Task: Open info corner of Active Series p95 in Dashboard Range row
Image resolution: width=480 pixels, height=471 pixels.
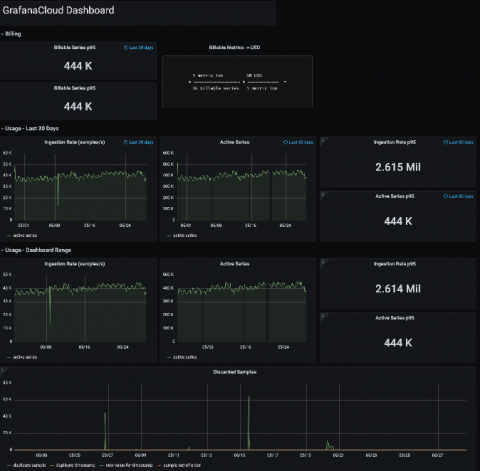Action: point(322,316)
